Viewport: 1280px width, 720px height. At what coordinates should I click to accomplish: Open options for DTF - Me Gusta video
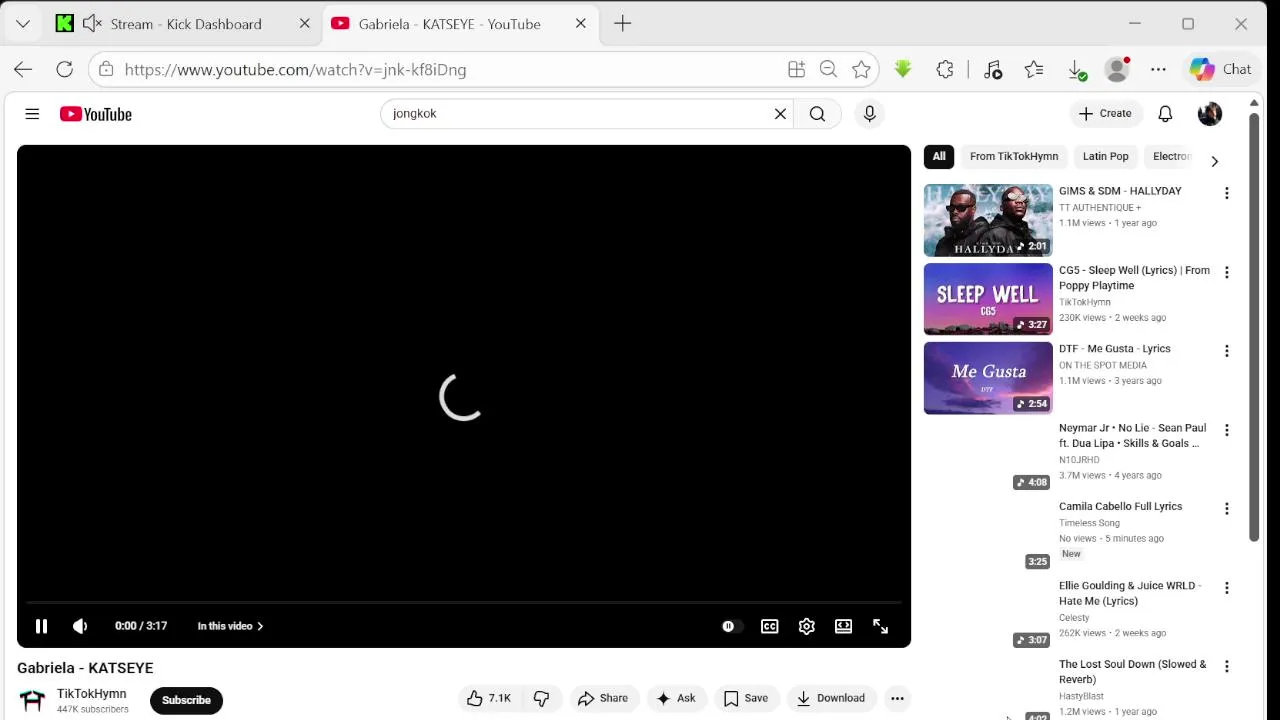[x=1226, y=351]
